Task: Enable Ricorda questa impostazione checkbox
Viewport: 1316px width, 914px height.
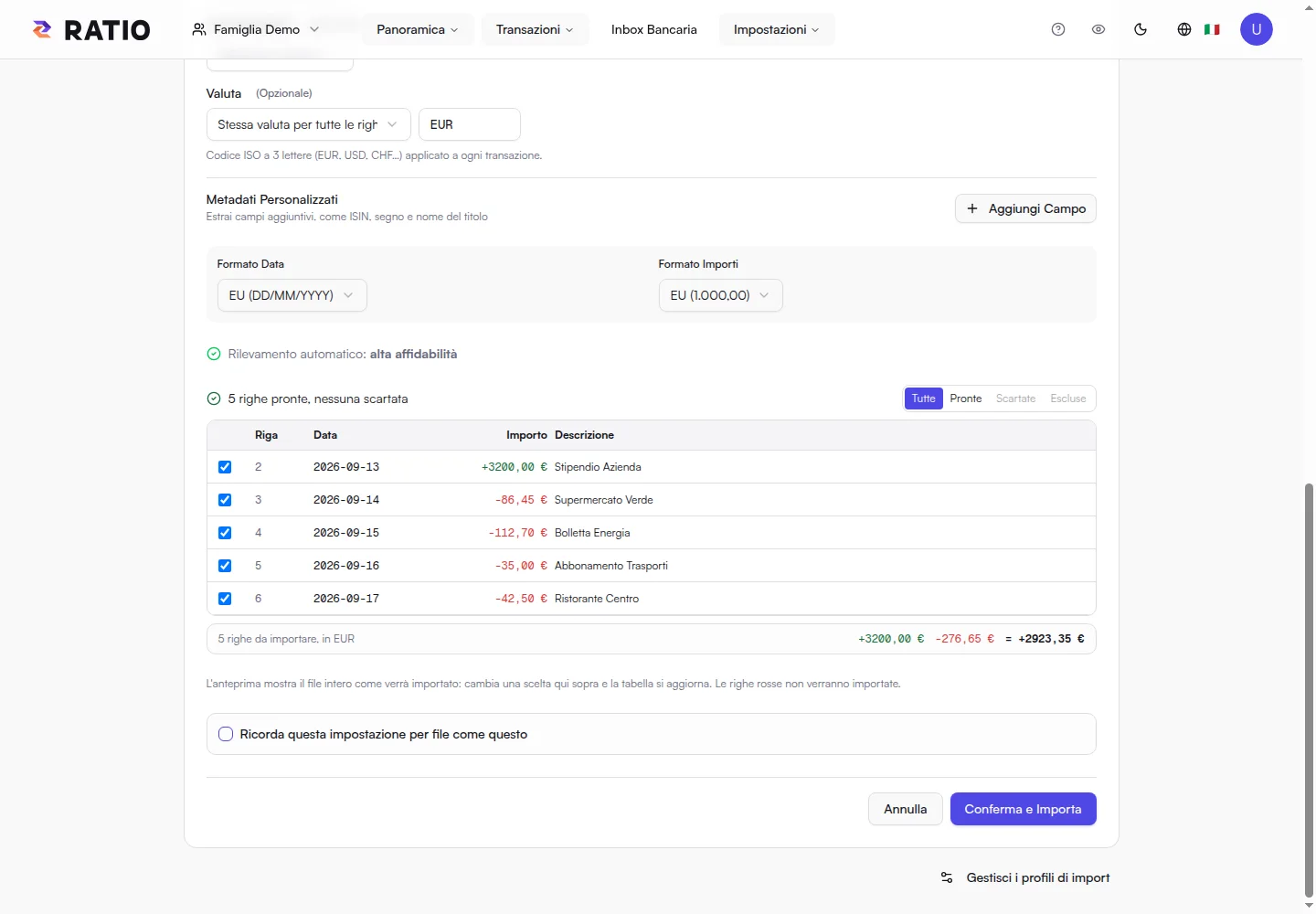Action: 226,734
